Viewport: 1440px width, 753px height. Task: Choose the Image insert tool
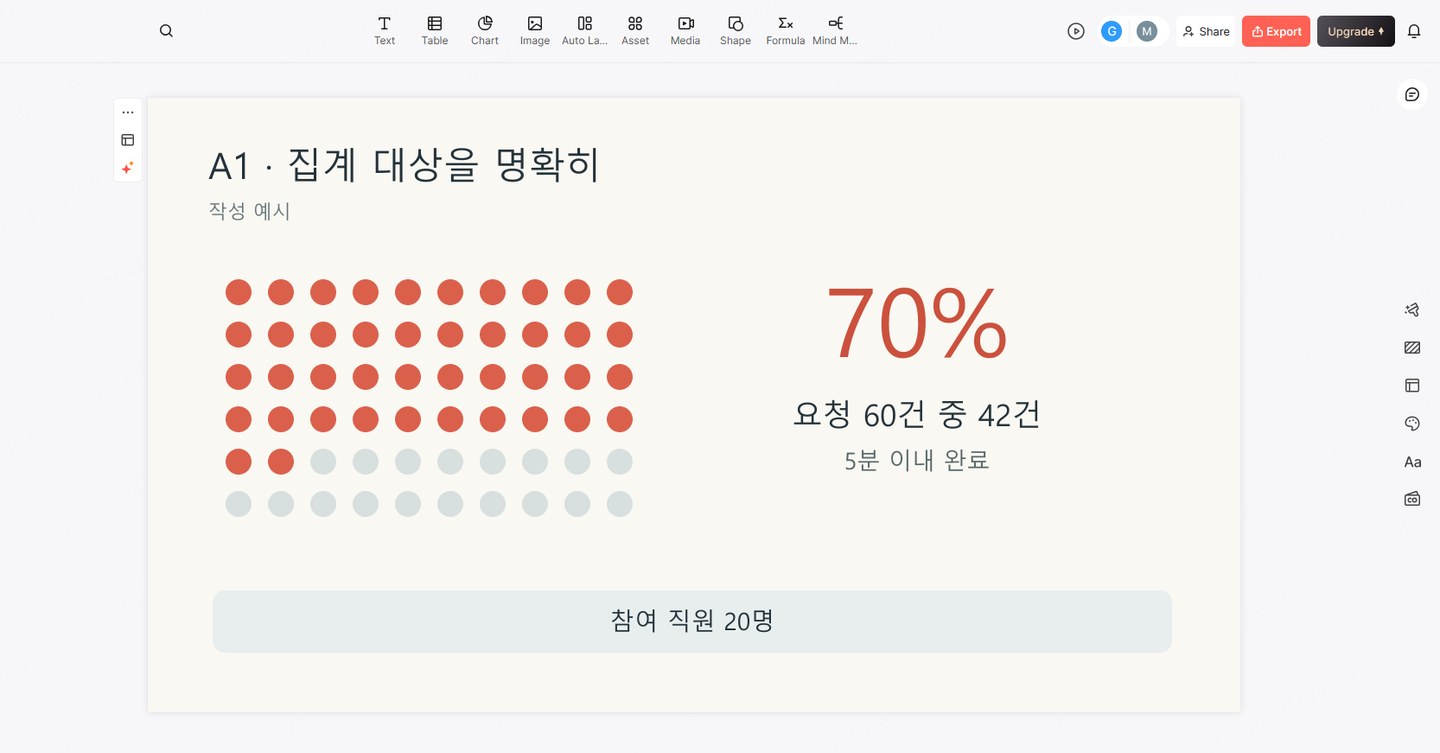[x=535, y=31]
